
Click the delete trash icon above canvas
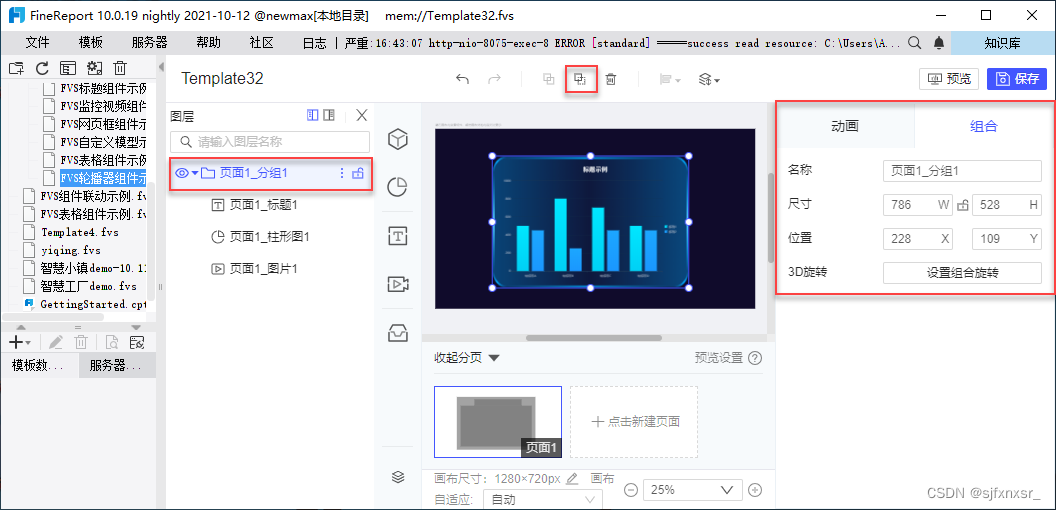pos(611,79)
